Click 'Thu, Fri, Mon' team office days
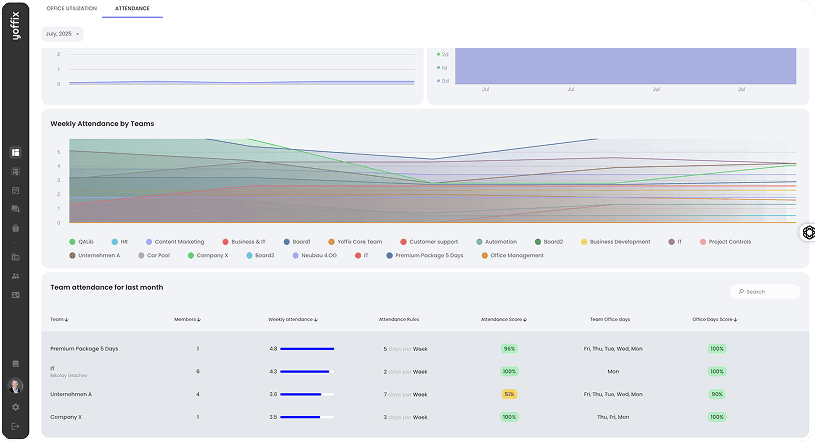 [x=613, y=417]
